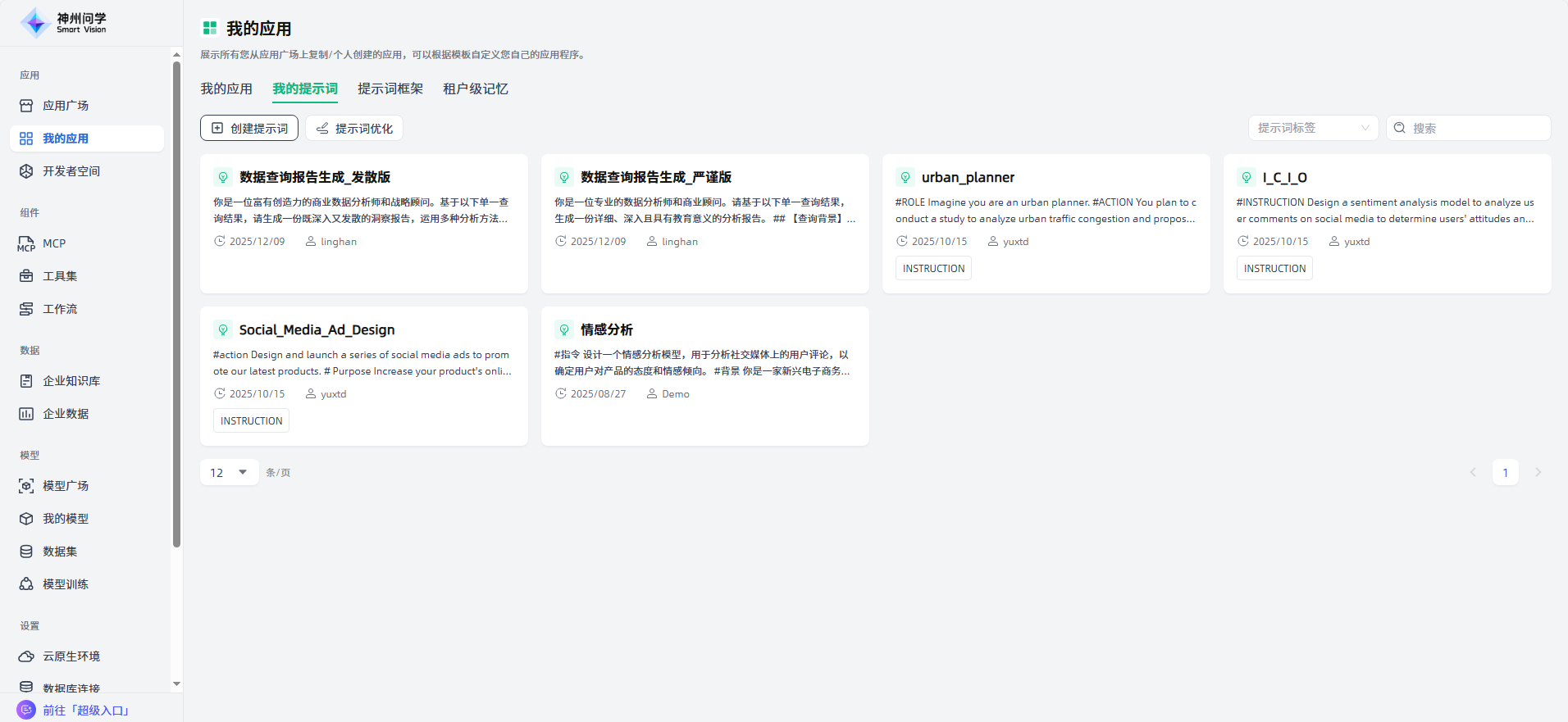Image resolution: width=1568 pixels, height=722 pixels.
Task: Click the 创建提示词 button
Action: [x=249, y=128]
